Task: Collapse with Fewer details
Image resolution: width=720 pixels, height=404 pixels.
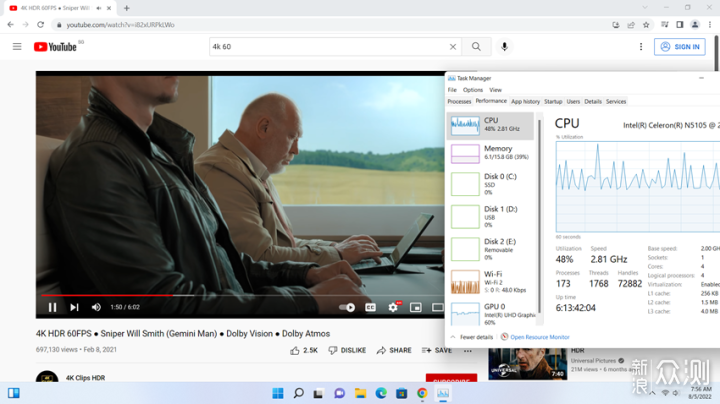Action: (x=472, y=337)
